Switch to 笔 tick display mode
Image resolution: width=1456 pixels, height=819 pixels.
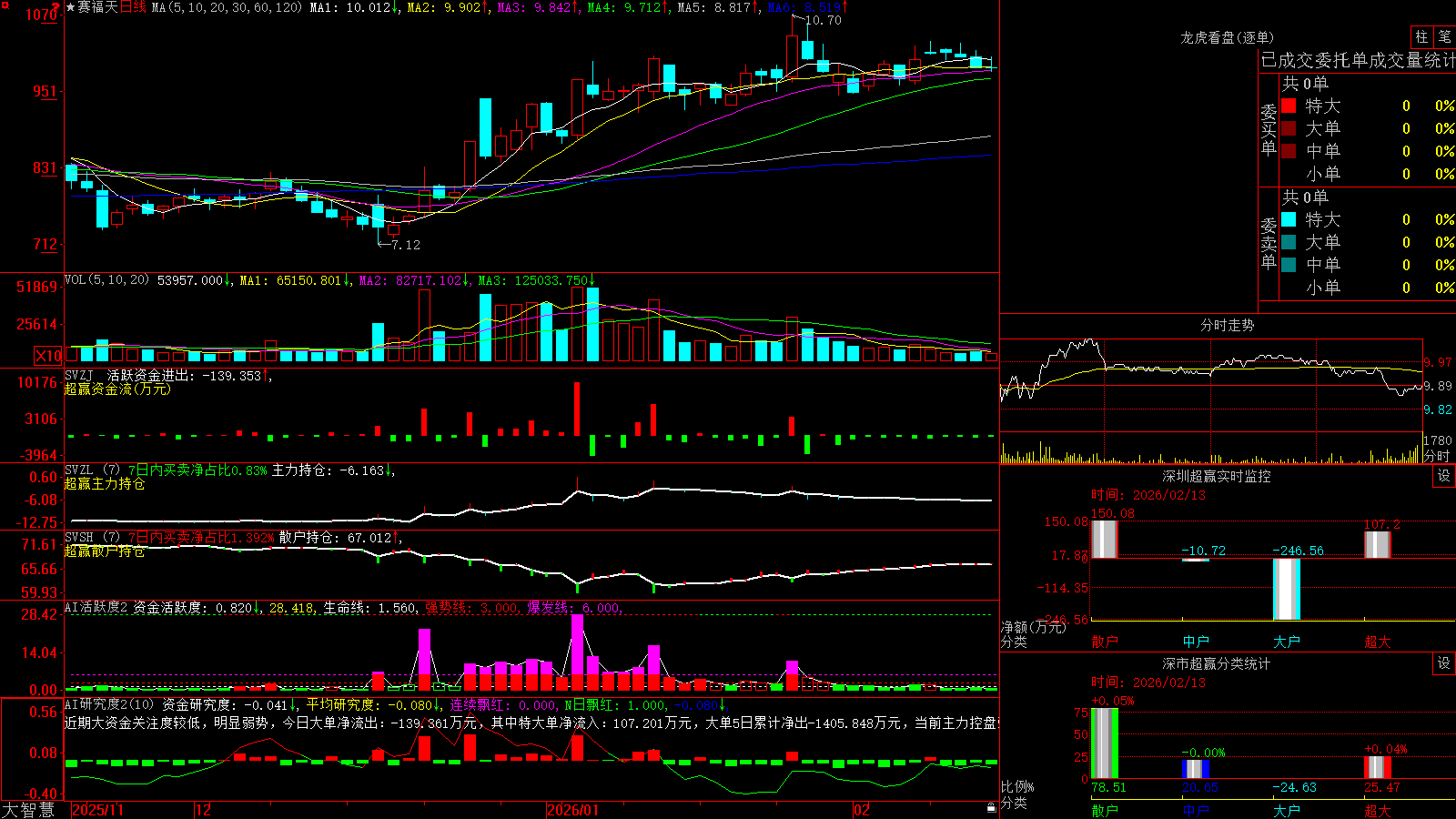pos(1444,36)
